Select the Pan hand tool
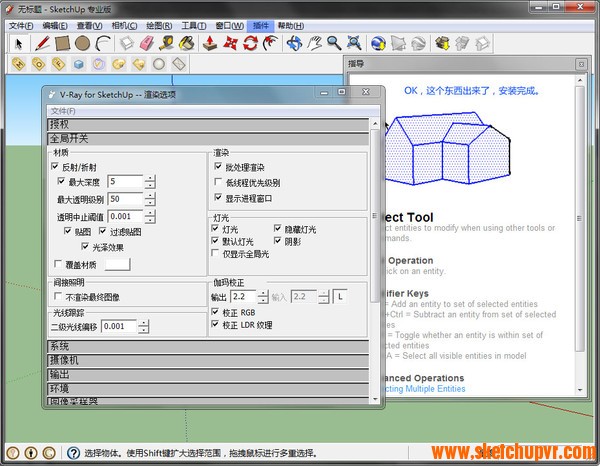This screenshot has height=466, width=600. [314, 43]
